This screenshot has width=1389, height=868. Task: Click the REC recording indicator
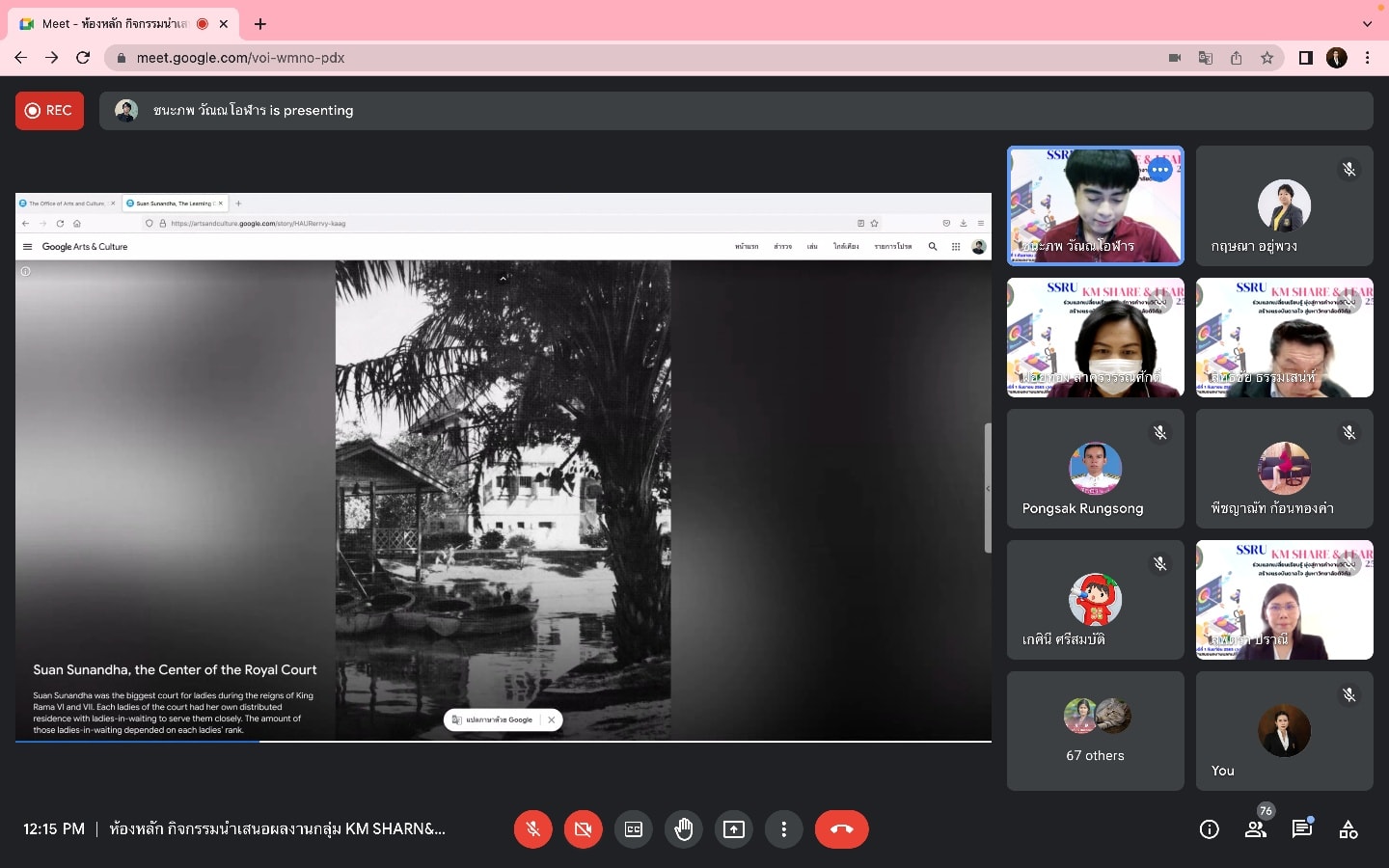[x=49, y=111]
